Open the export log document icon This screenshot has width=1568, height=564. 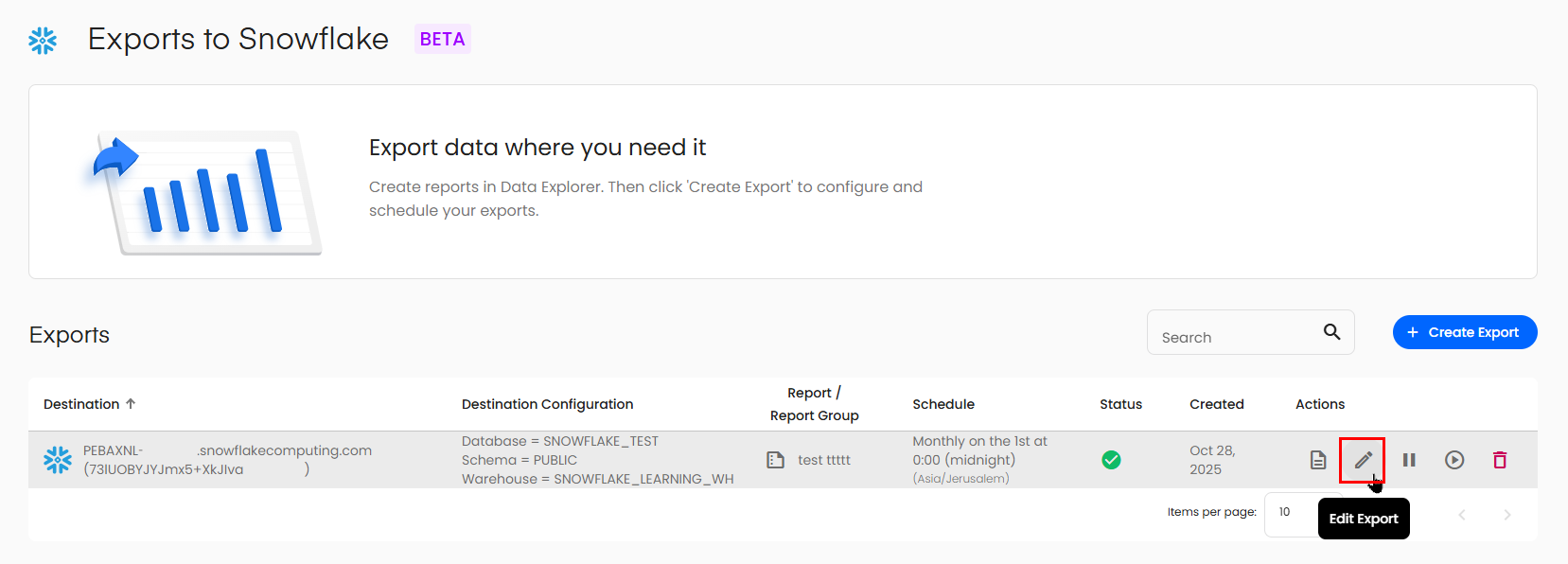(1317, 460)
